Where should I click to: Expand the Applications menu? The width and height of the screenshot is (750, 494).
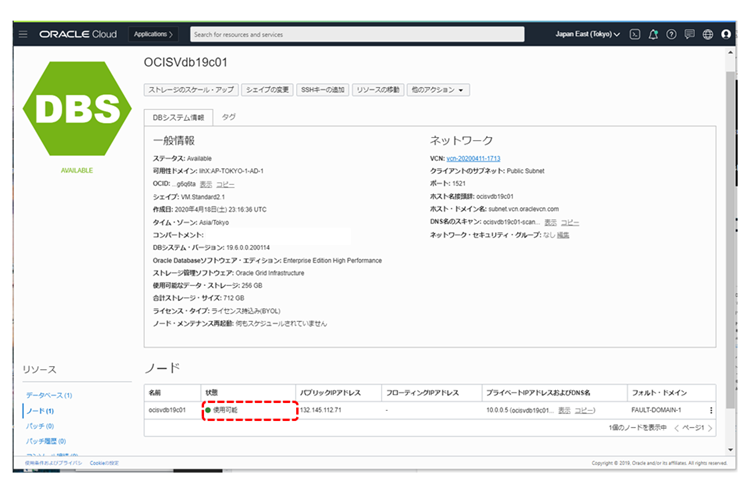coord(153,34)
